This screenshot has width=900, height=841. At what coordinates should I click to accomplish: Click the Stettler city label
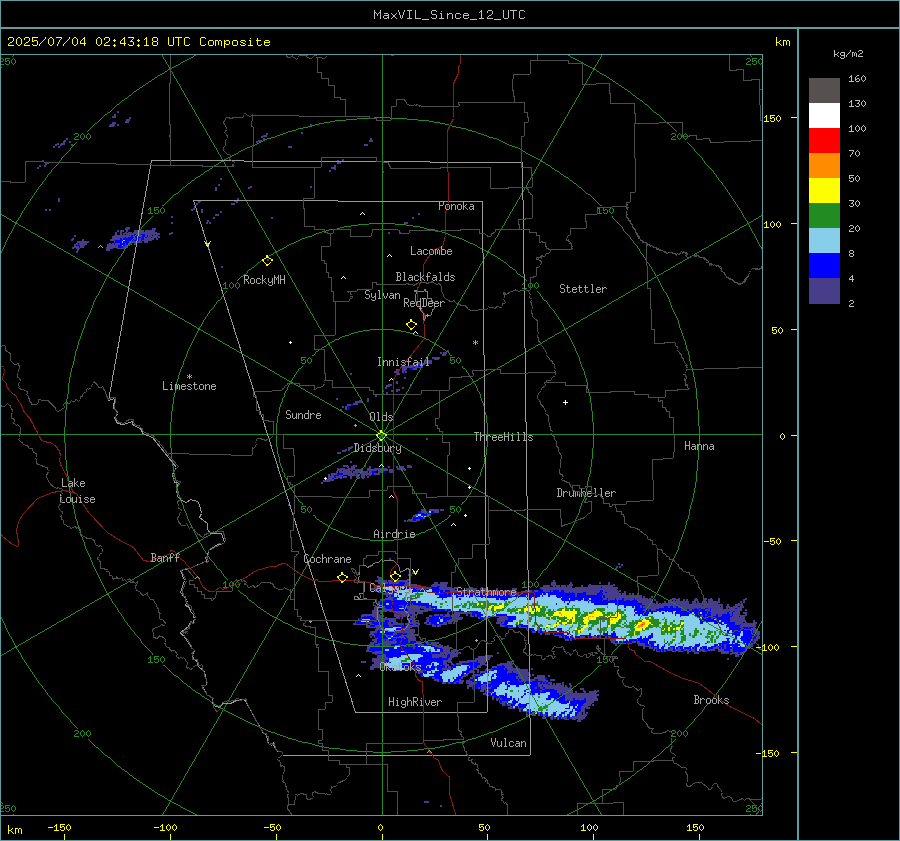583,289
